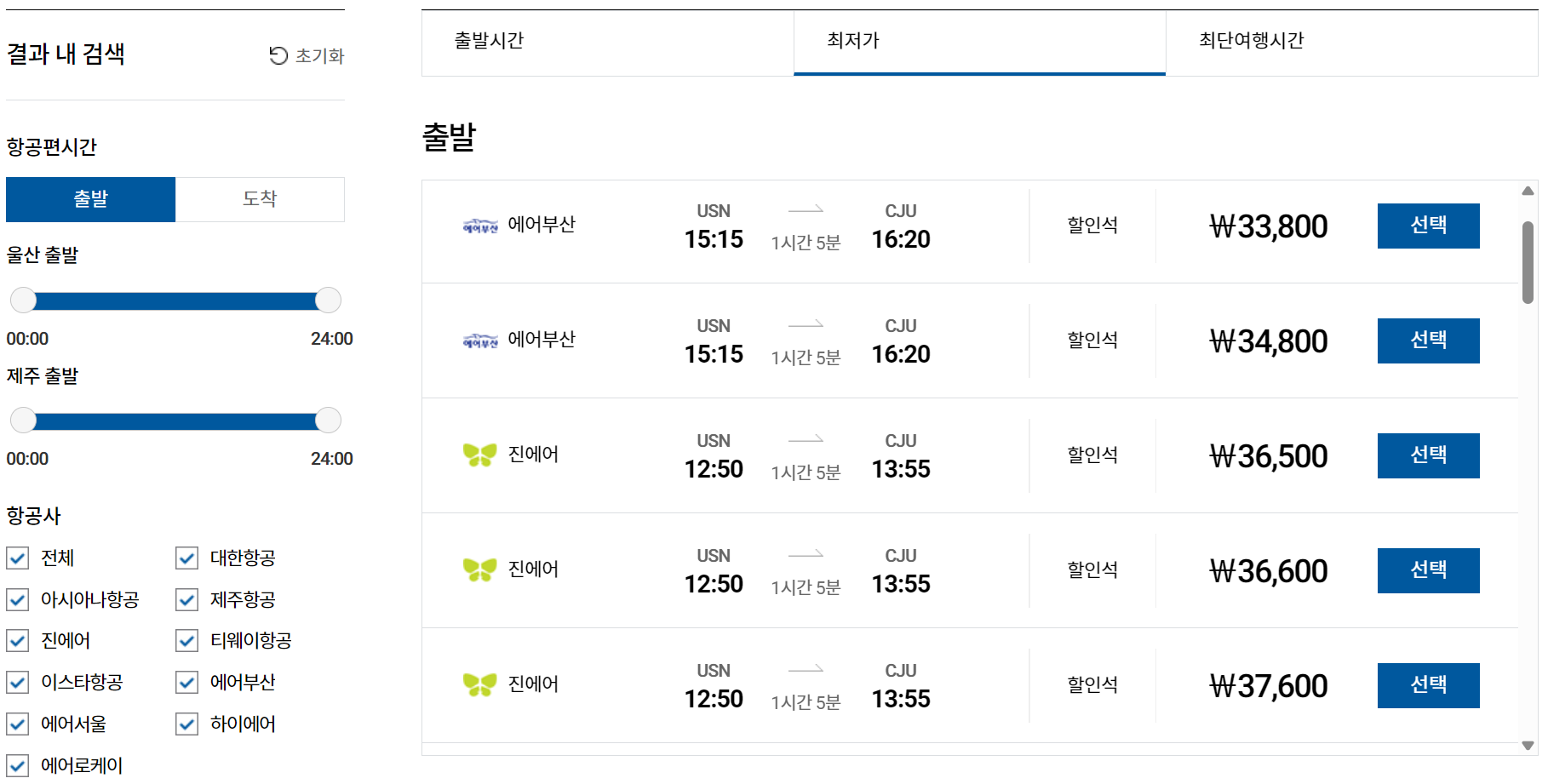Image resolution: width=1548 pixels, height=784 pixels.
Task: Click the refresh icon next to 초기화
Action: point(277,55)
